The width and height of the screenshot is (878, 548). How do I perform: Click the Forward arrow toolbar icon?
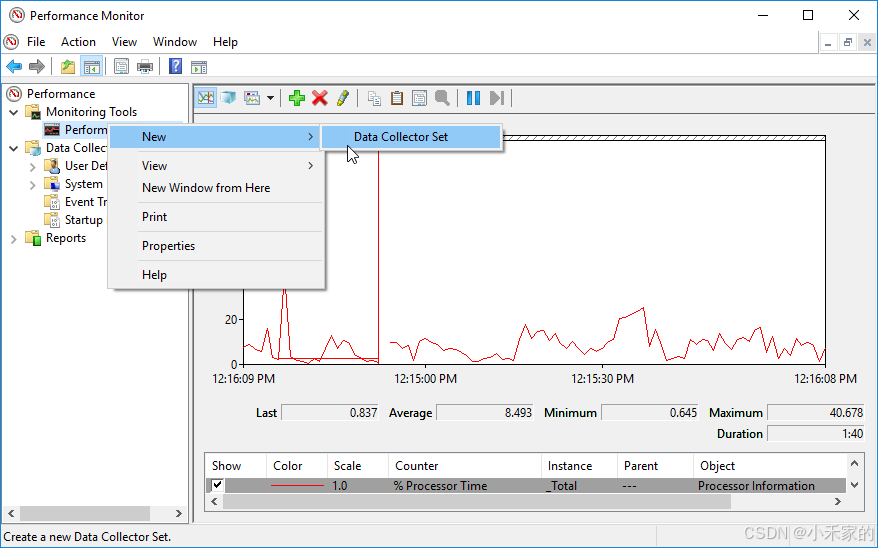point(37,67)
